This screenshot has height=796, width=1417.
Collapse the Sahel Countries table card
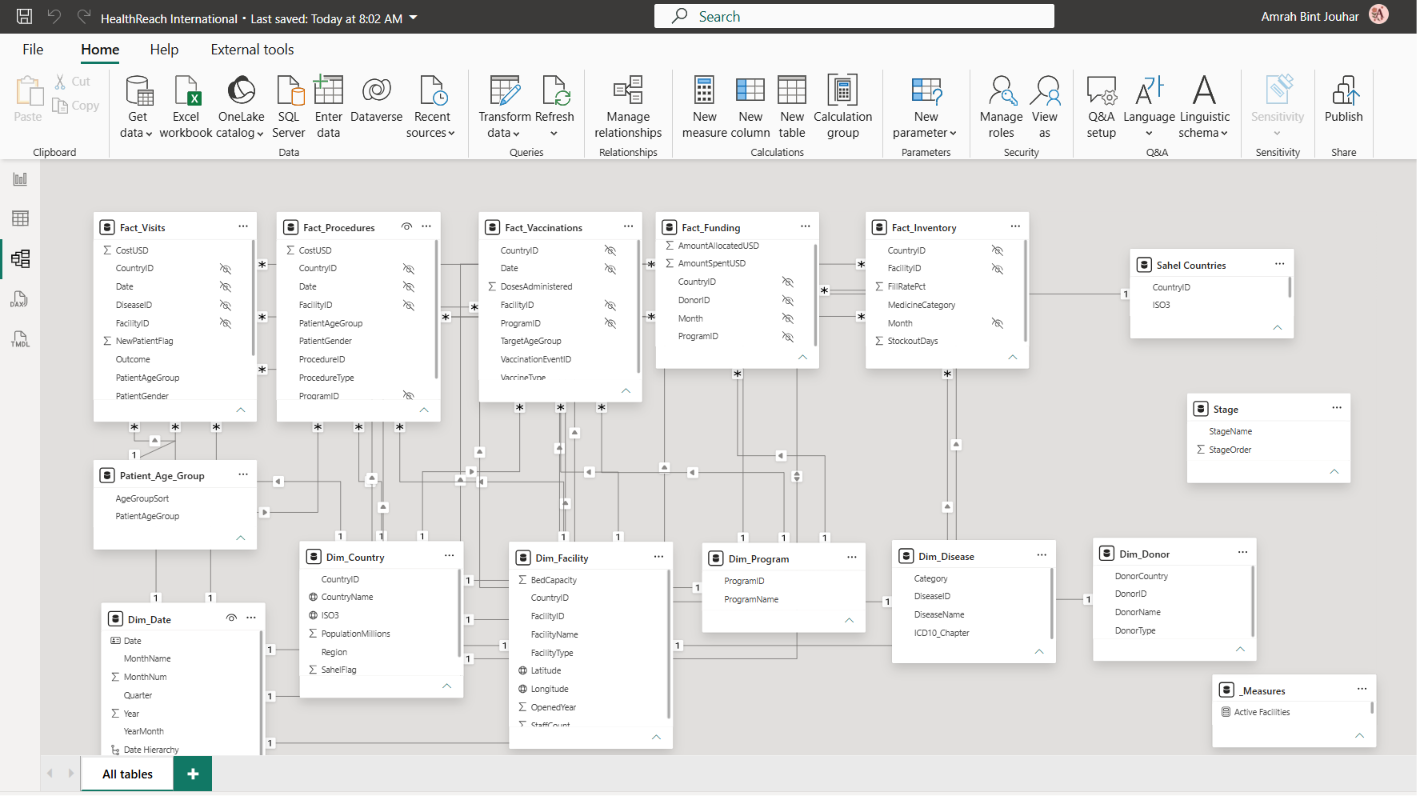pyautogui.click(x=1277, y=327)
